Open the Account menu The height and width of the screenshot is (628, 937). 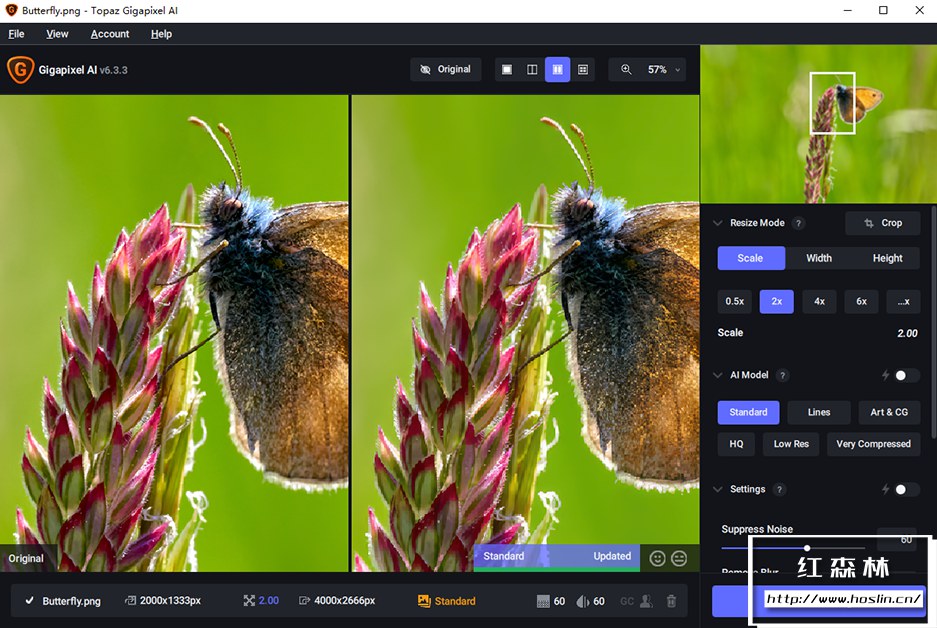[110, 34]
